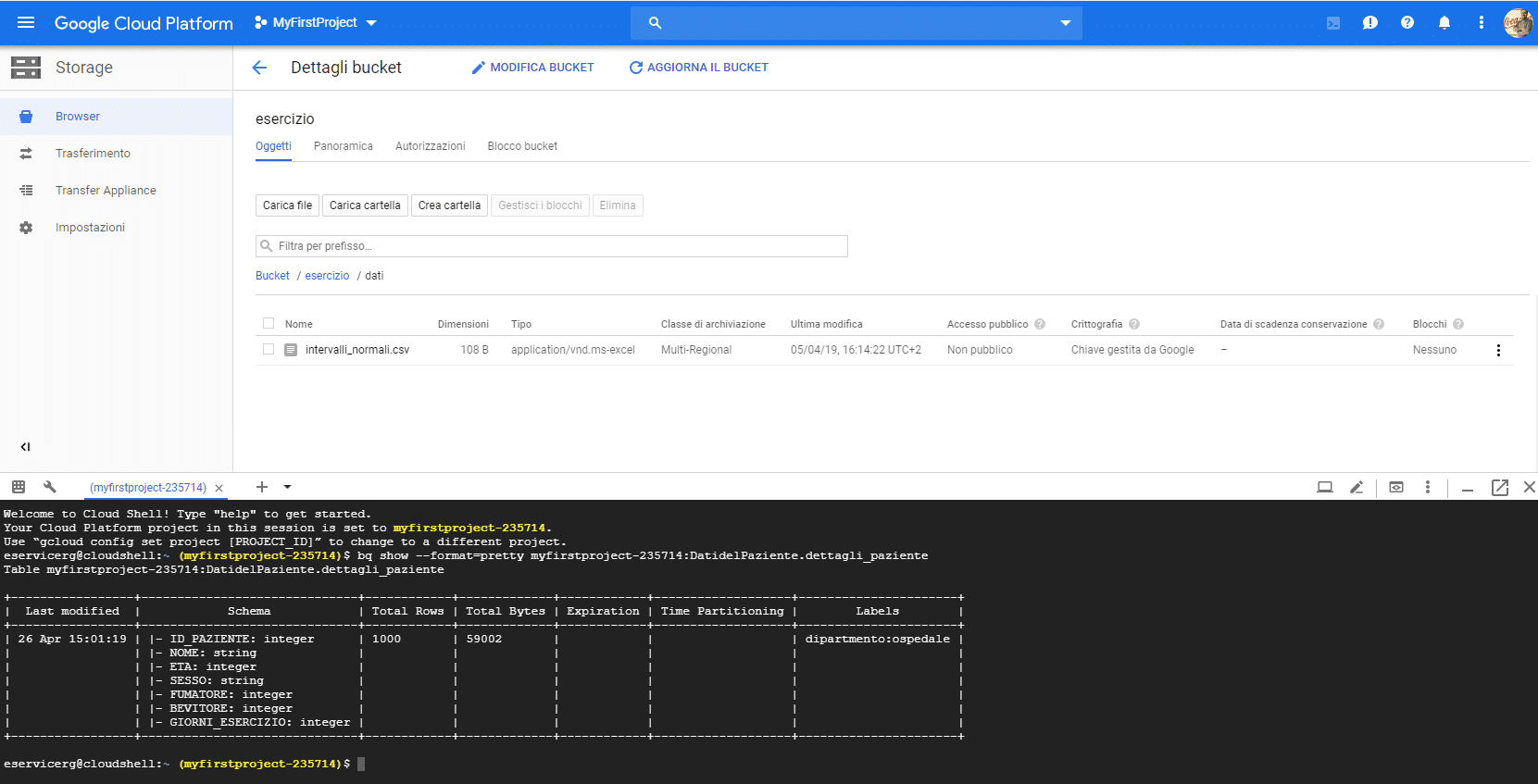Expand the dropdown next to new shell tab plus
The width and height of the screenshot is (1538, 784).
click(x=288, y=487)
